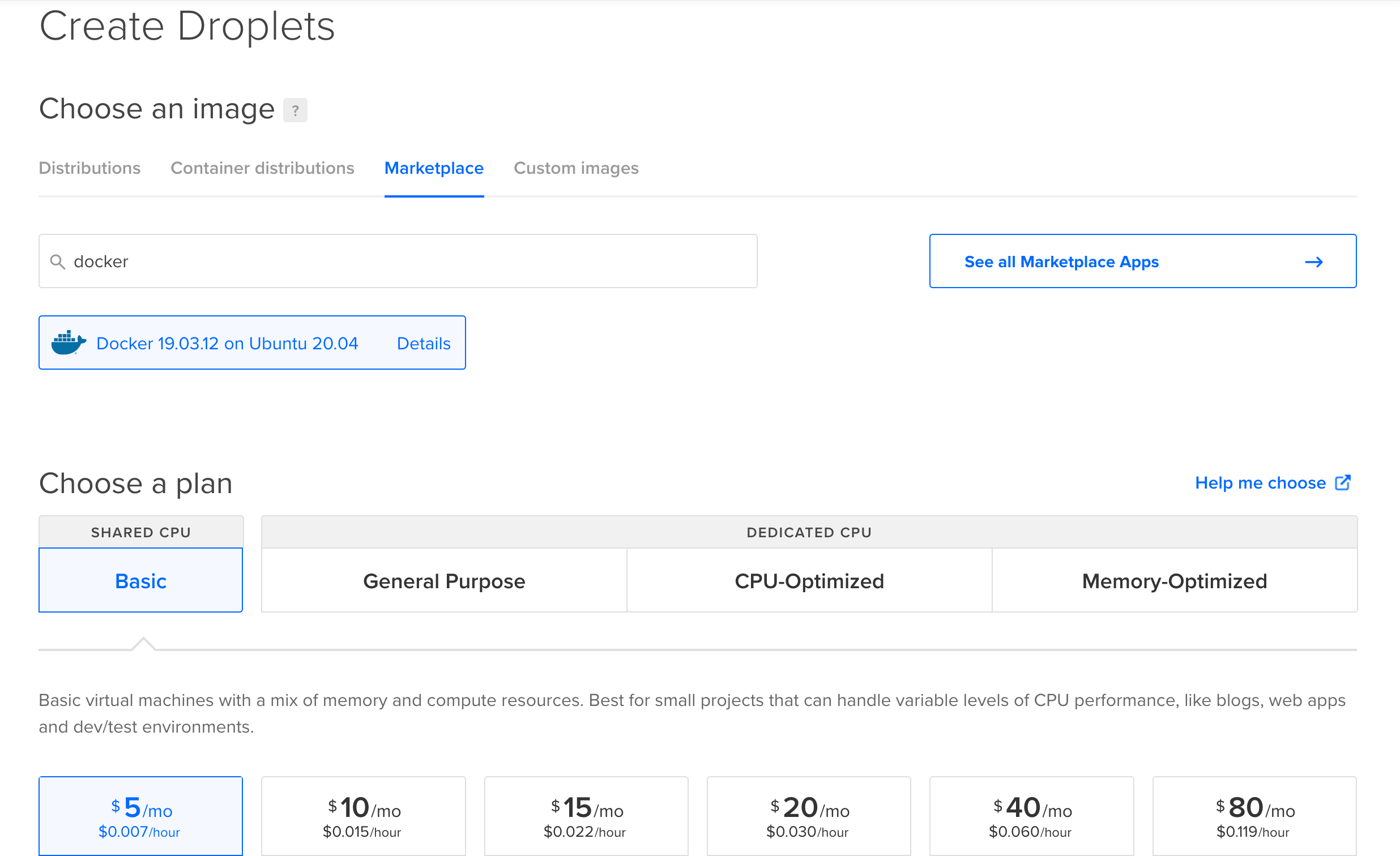Select the General Purpose plan category
1400x856 pixels.
[444, 580]
